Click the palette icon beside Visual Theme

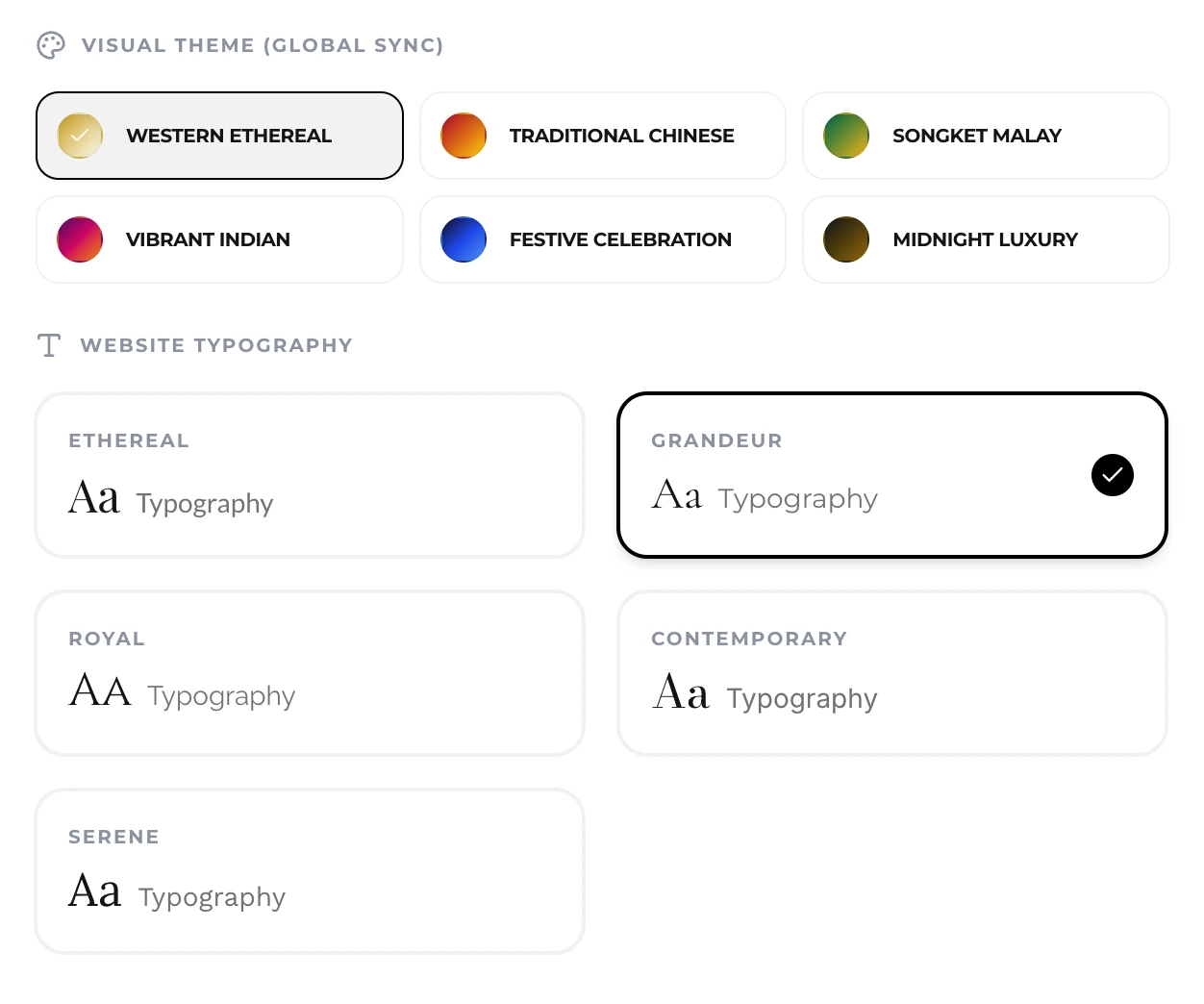coord(51,45)
